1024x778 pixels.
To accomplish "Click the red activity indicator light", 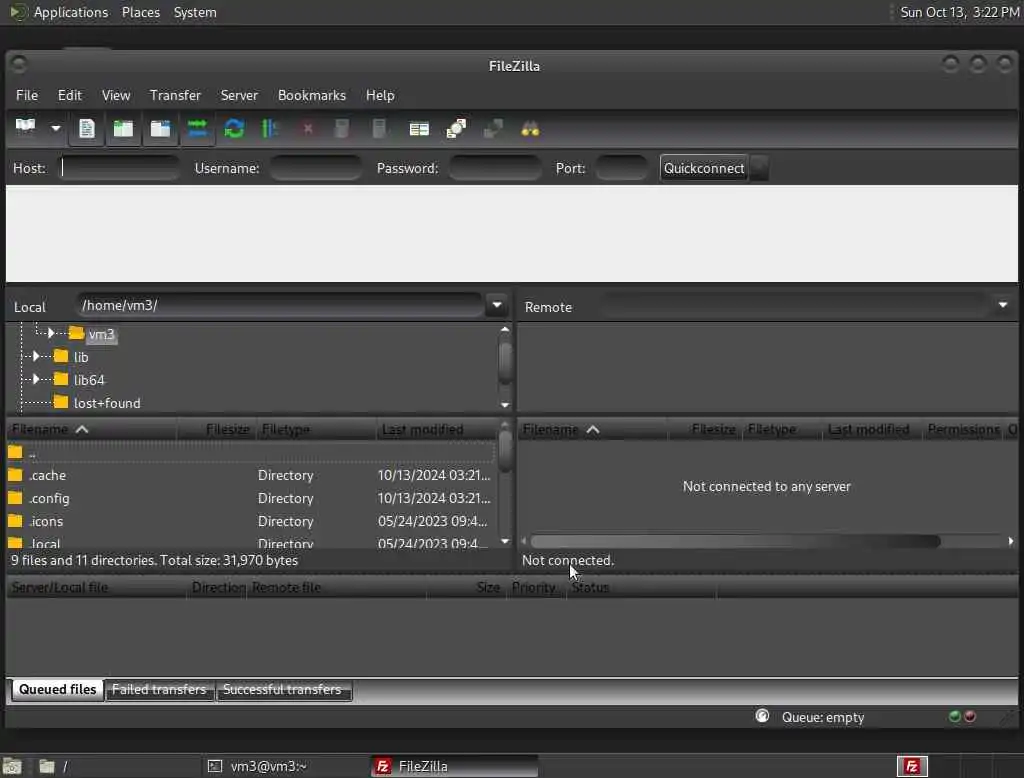I will coord(970,716).
